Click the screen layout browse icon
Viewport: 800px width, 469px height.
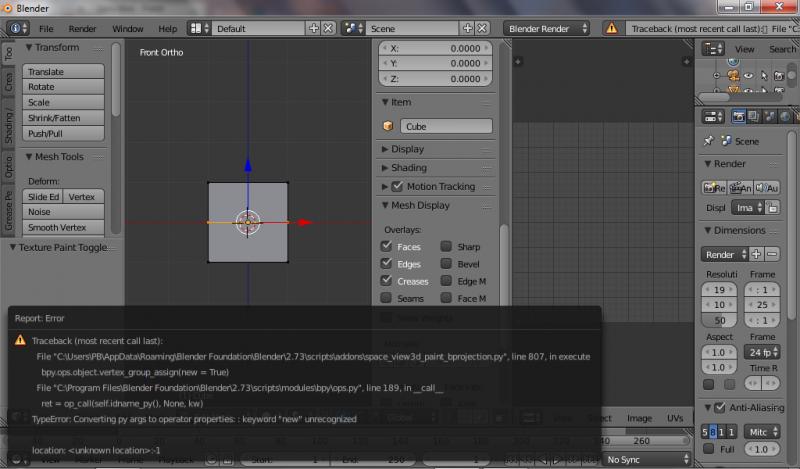[x=199, y=29]
